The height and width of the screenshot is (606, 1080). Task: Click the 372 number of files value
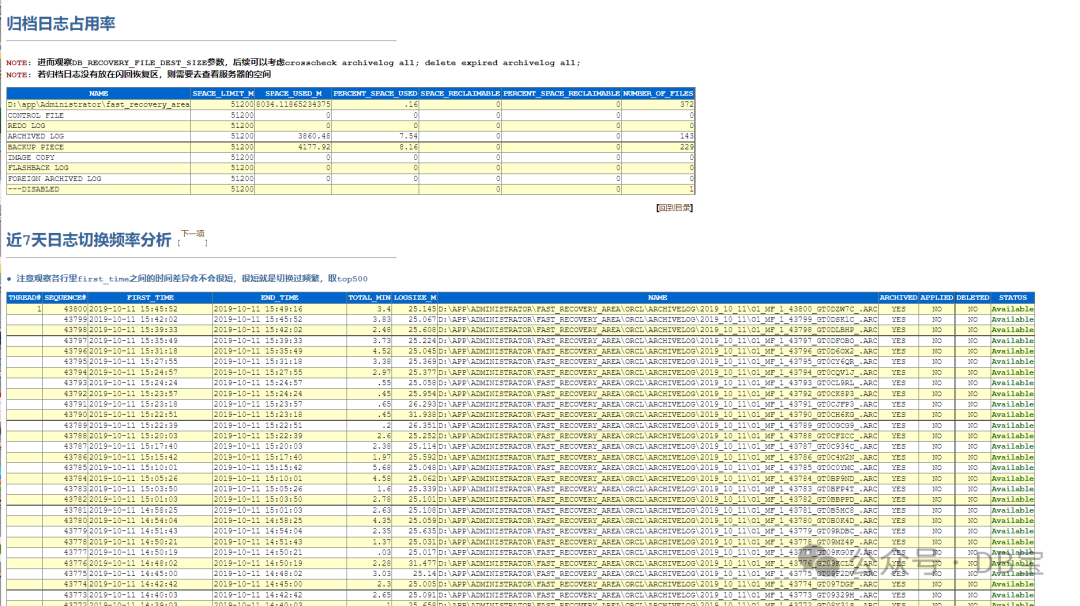click(687, 105)
